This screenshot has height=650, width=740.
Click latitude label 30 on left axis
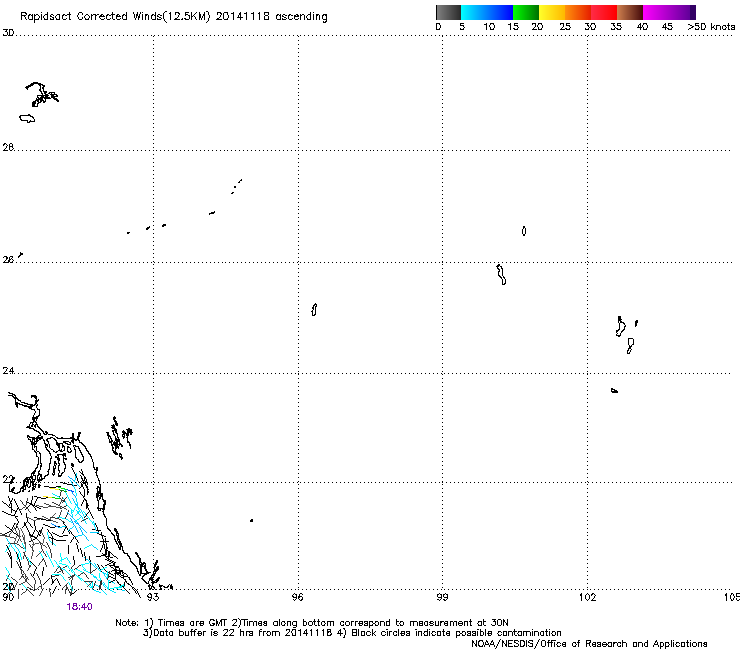tap(8, 33)
